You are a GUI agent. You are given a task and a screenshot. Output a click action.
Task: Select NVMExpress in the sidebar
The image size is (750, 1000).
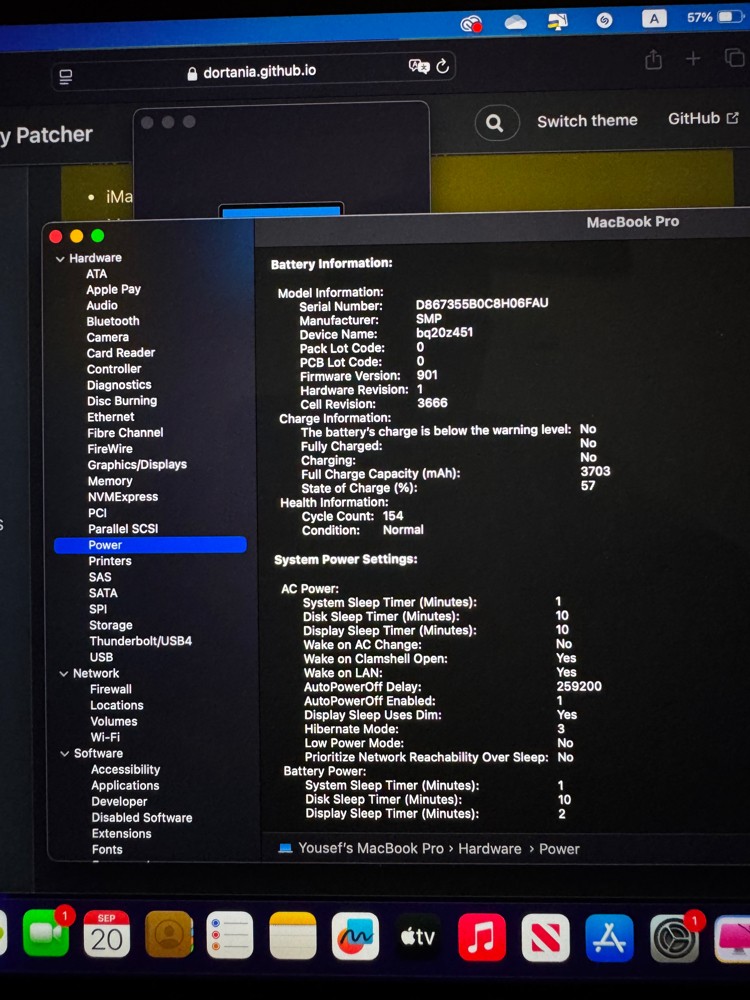[x=123, y=497]
